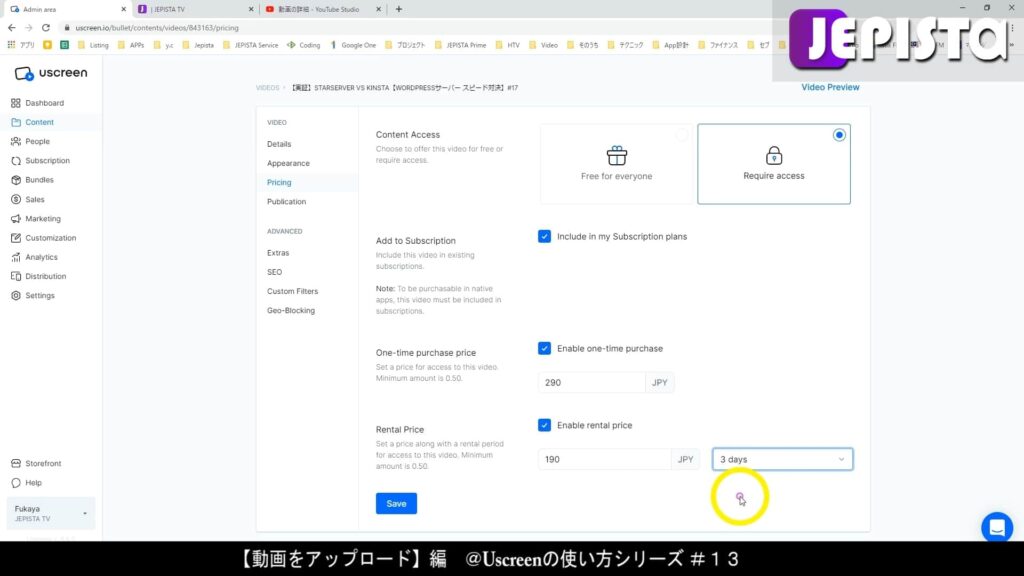Open the Storefront shop icon
This screenshot has height=576, width=1024.
click(16, 464)
